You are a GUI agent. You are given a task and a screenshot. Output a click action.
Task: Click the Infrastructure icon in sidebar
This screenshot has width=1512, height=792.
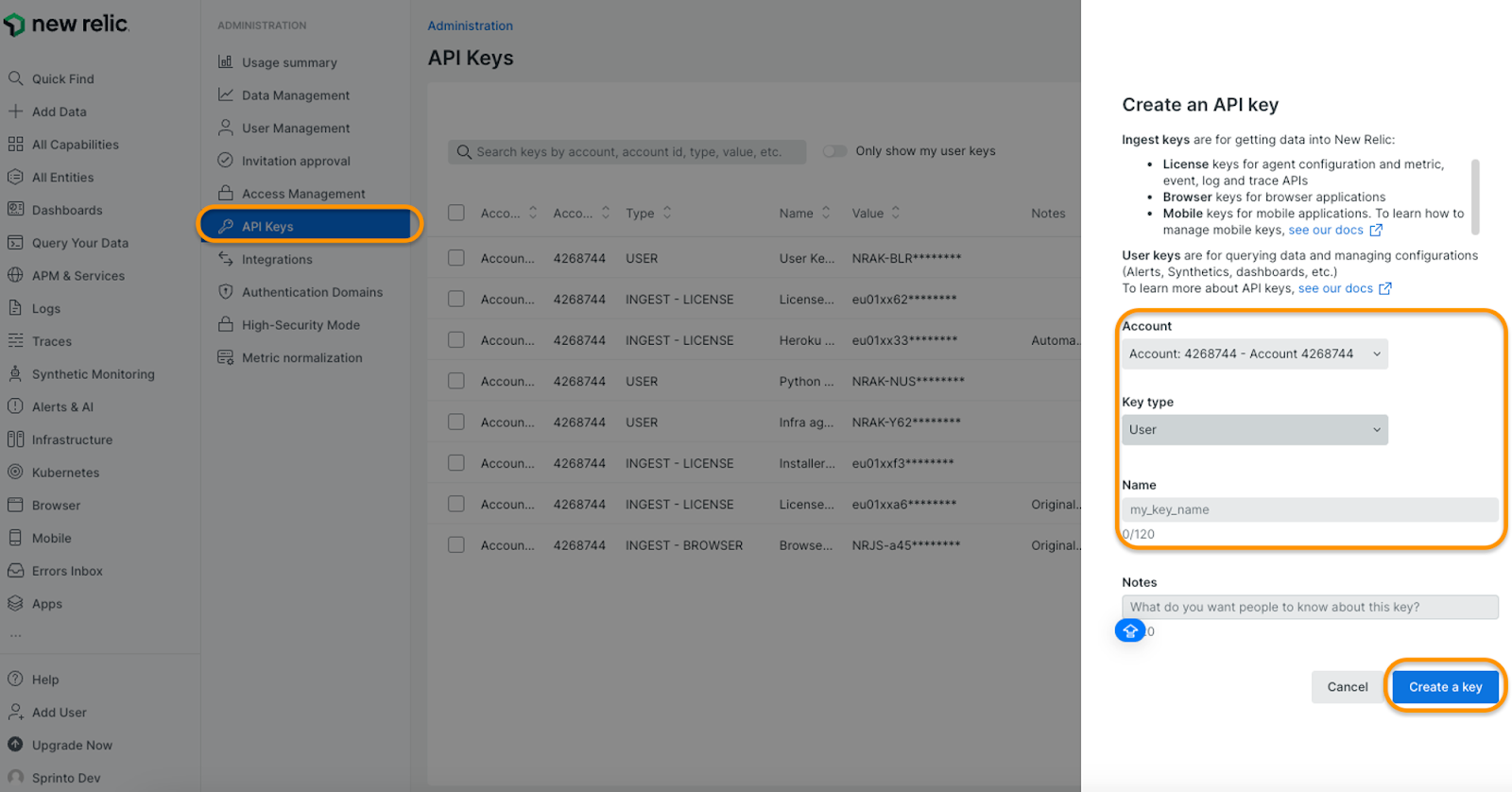point(15,439)
